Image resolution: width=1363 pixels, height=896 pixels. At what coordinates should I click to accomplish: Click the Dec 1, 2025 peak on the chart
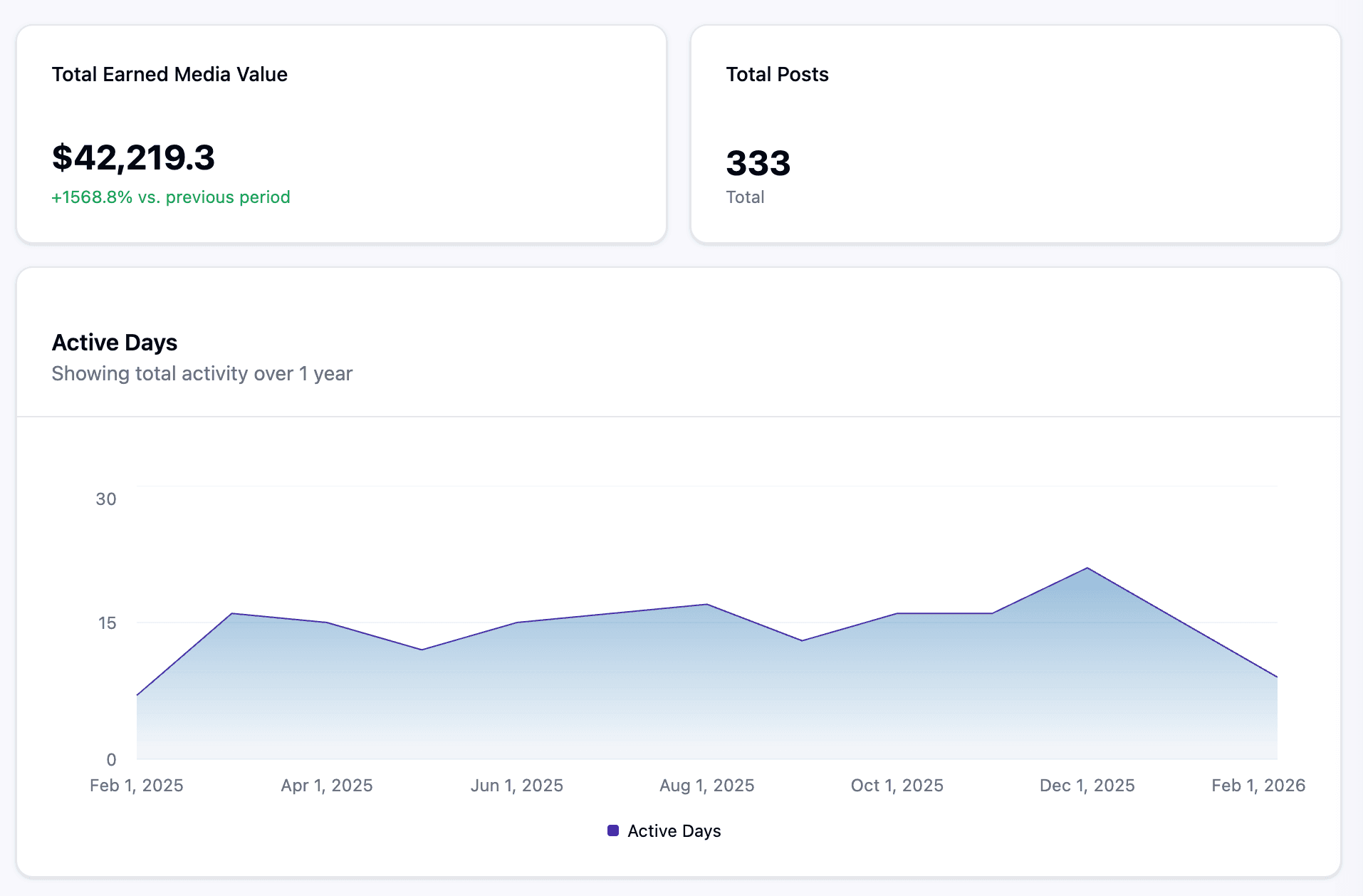click(x=1085, y=568)
